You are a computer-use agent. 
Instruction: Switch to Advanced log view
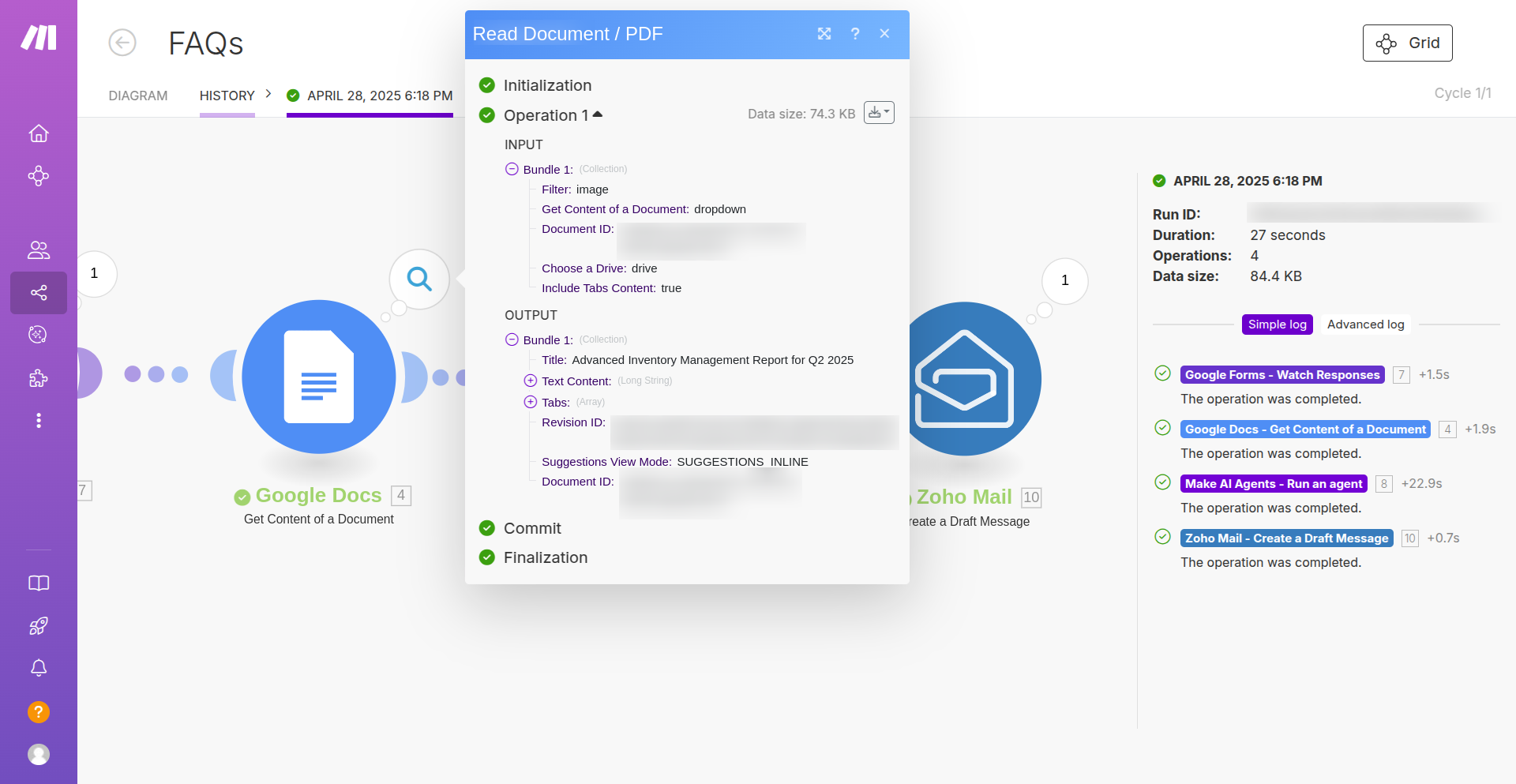pos(1365,324)
